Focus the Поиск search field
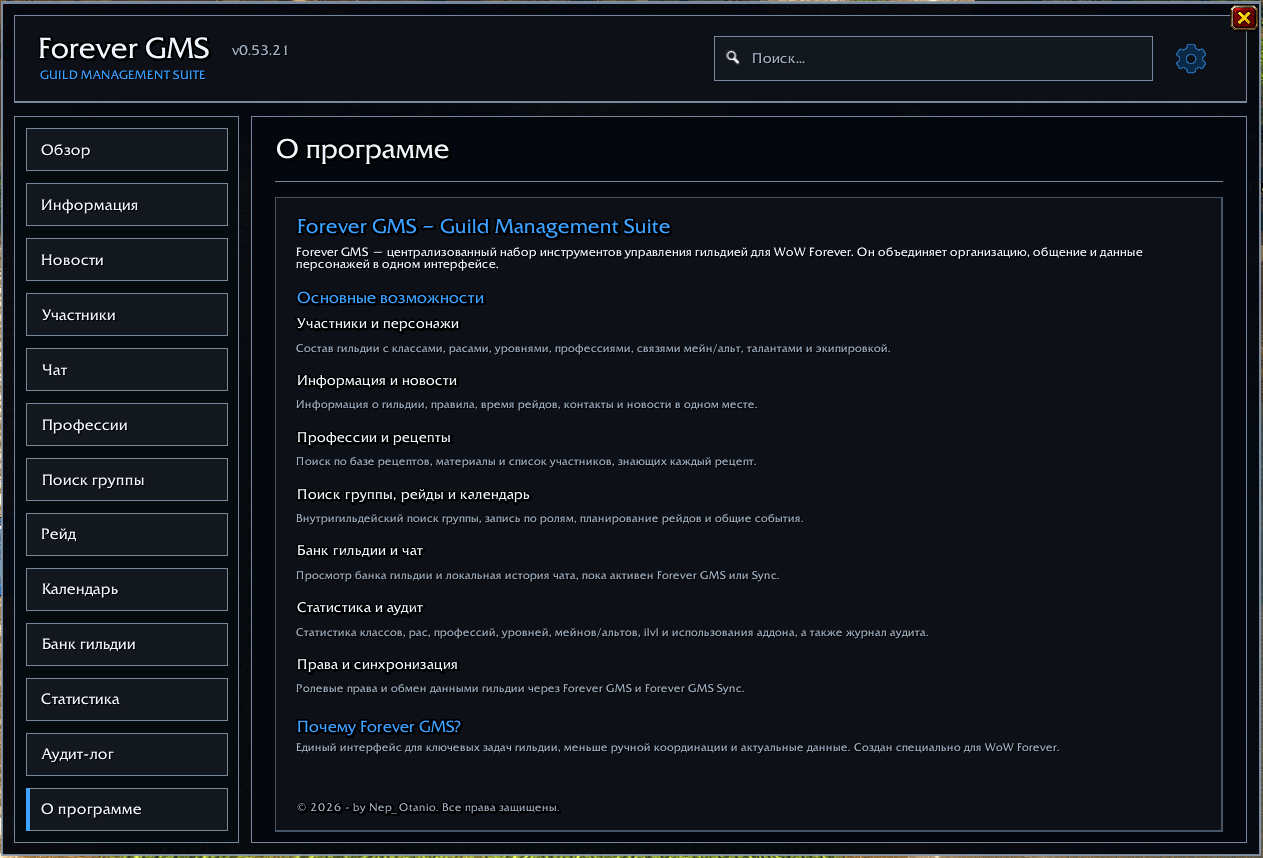This screenshot has width=1263, height=858. [x=933, y=58]
